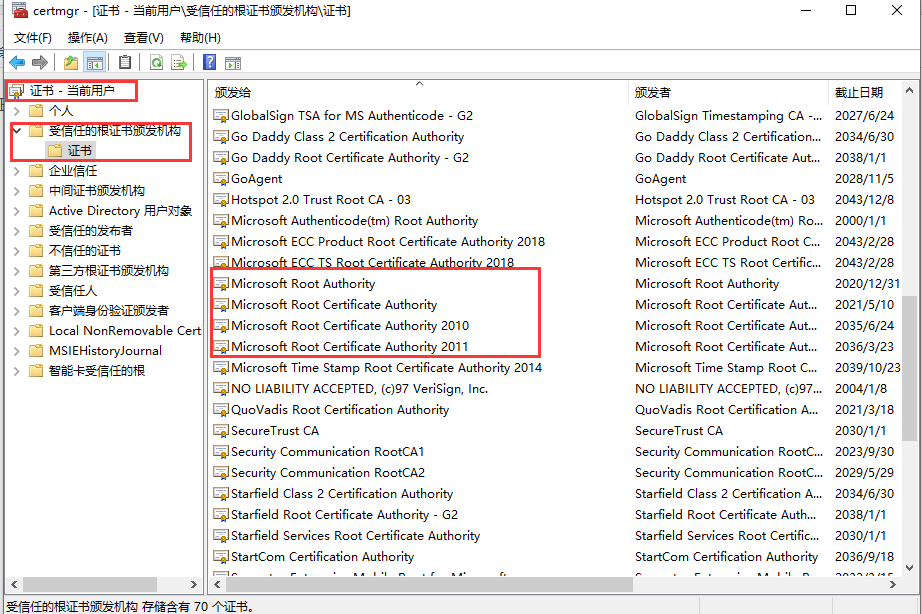Click folder icon next to 个人

[x=36, y=111]
